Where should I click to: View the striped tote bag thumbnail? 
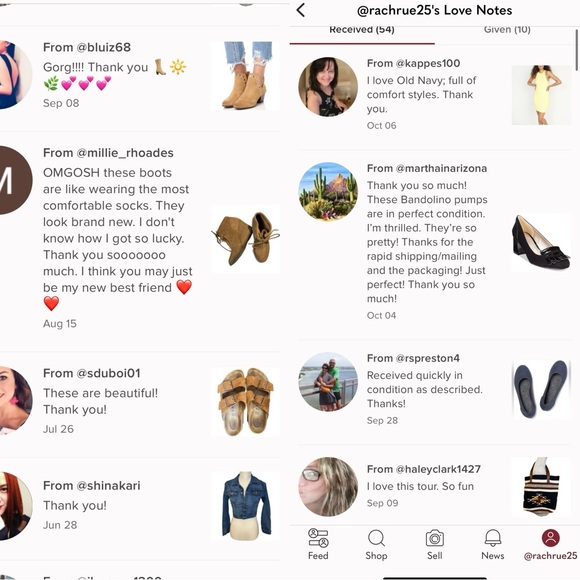coord(541,486)
